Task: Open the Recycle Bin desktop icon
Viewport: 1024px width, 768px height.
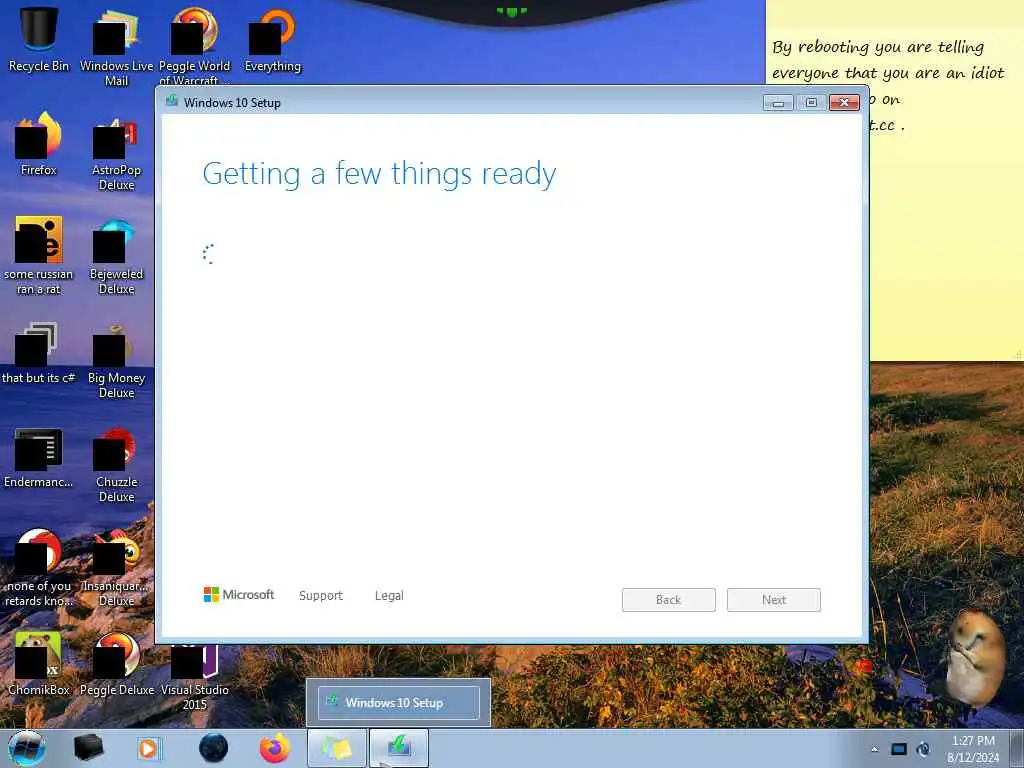Action: pos(39,39)
